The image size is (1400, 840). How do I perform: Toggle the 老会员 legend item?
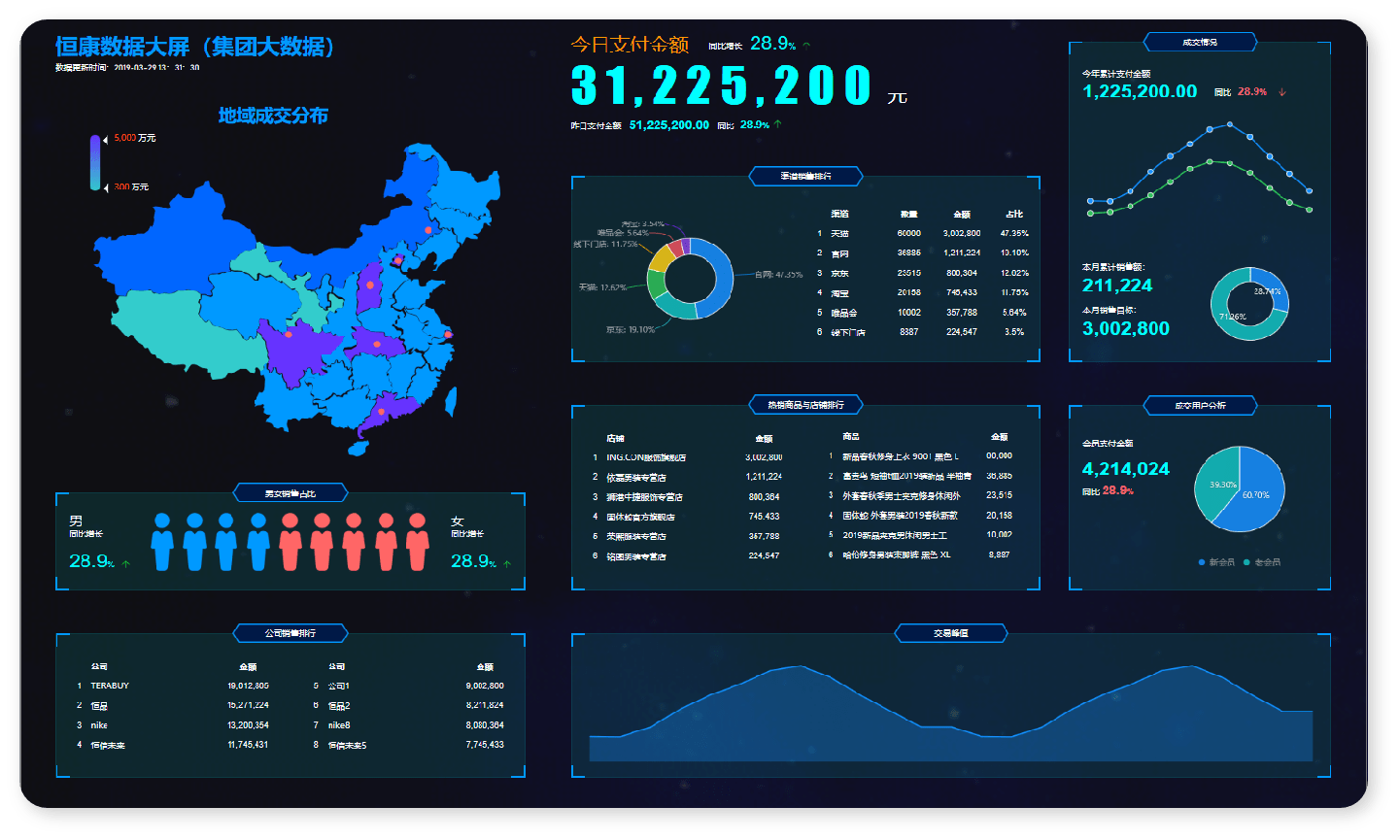[x=1262, y=562]
